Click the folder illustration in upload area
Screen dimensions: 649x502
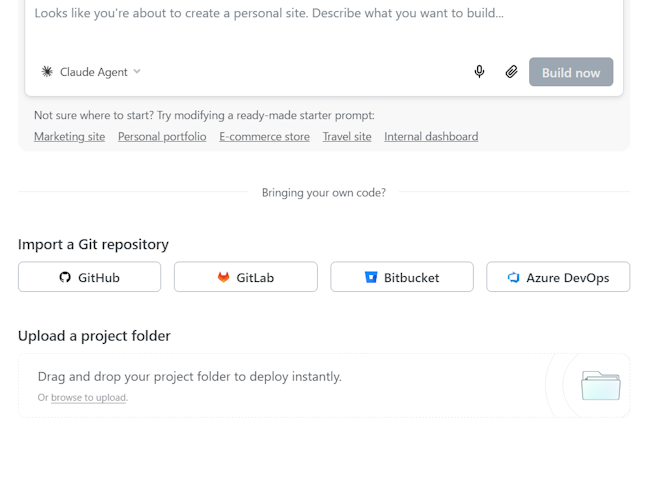coord(600,385)
